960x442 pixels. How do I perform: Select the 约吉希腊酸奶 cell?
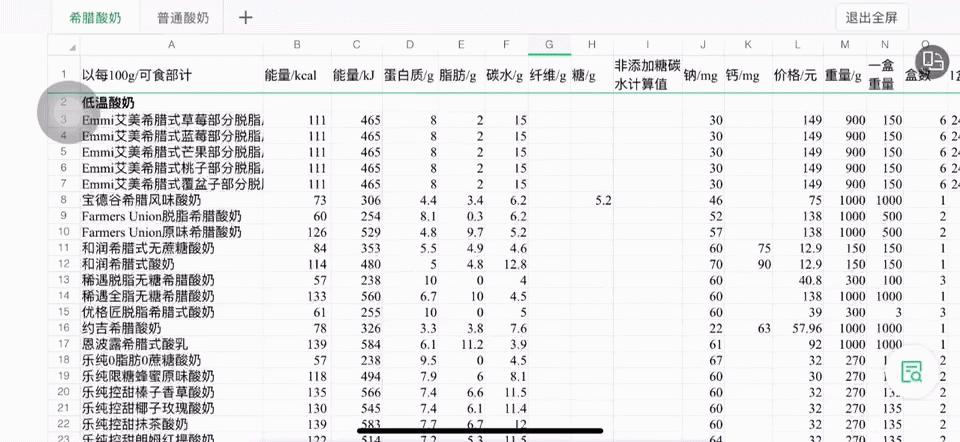[x=171, y=328]
